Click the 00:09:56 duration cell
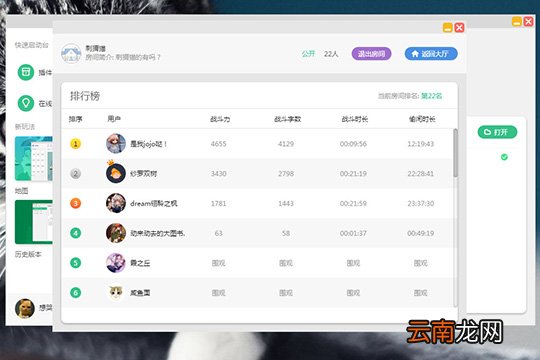This screenshot has height=360, width=540. [x=353, y=144]
